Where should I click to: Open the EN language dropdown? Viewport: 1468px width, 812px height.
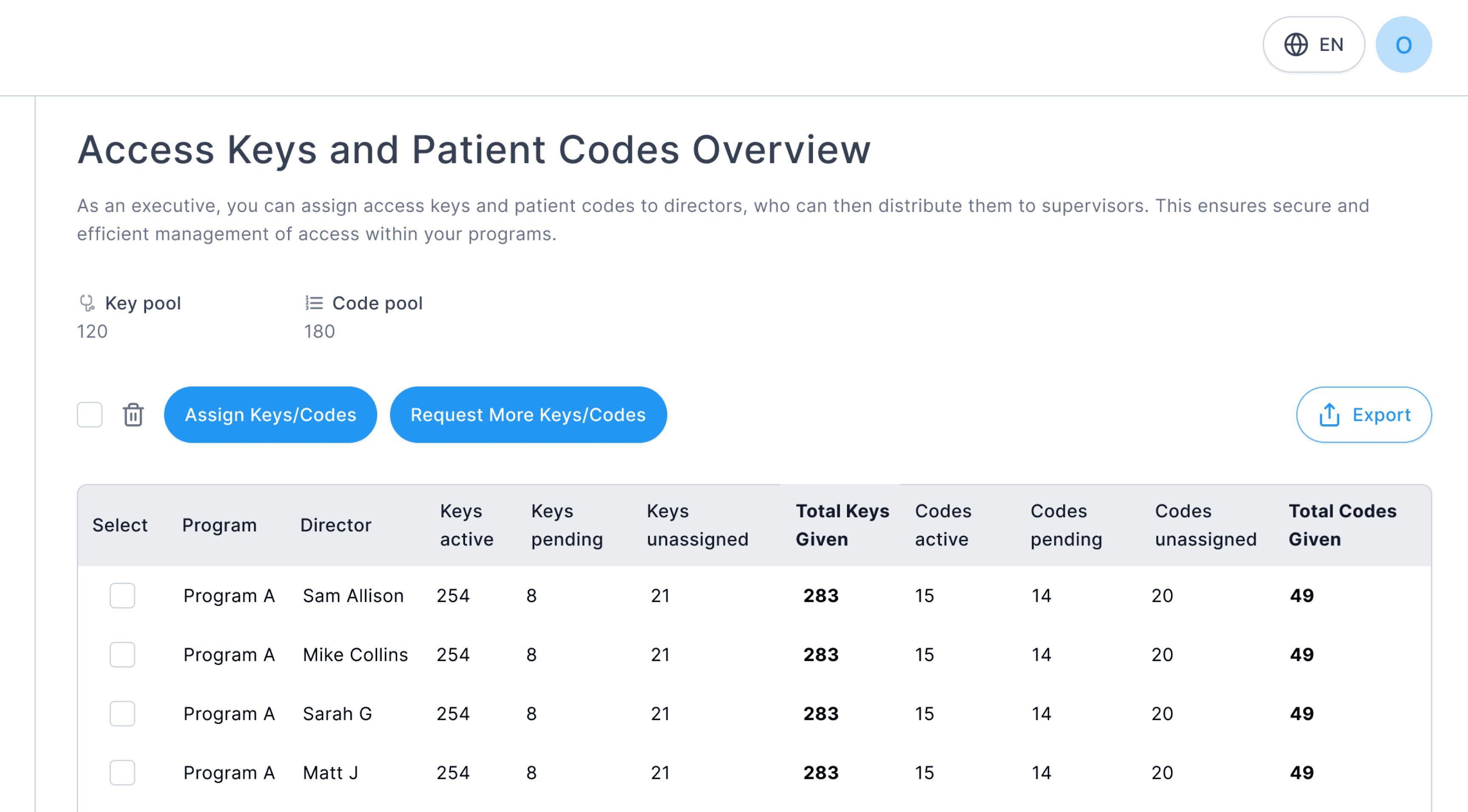click(x=1313, y=45)
